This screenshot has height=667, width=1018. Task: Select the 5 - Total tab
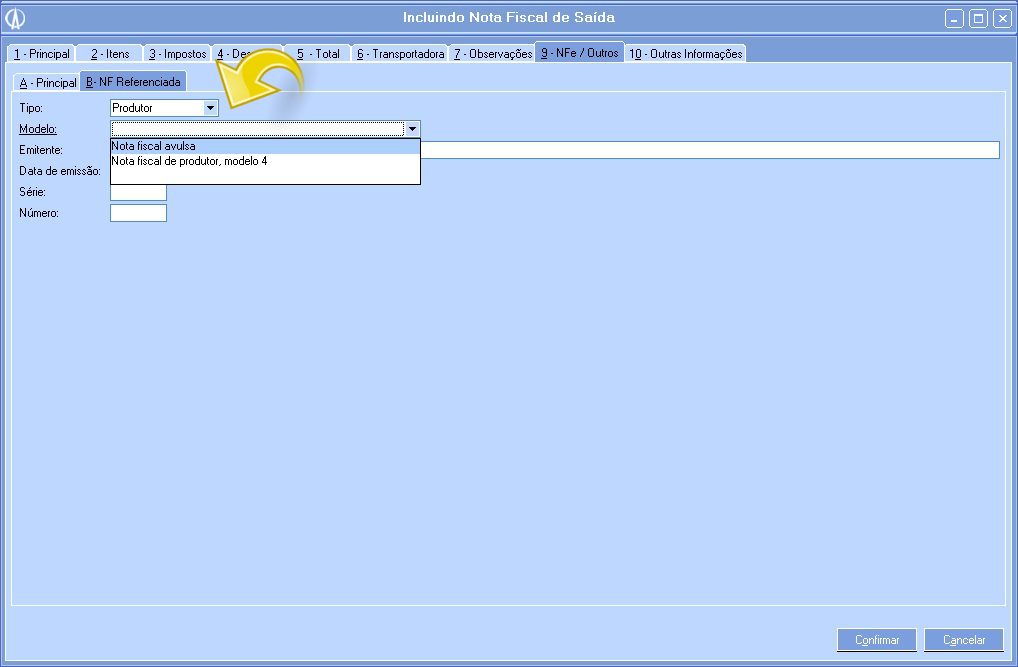(x=317, y=54)
